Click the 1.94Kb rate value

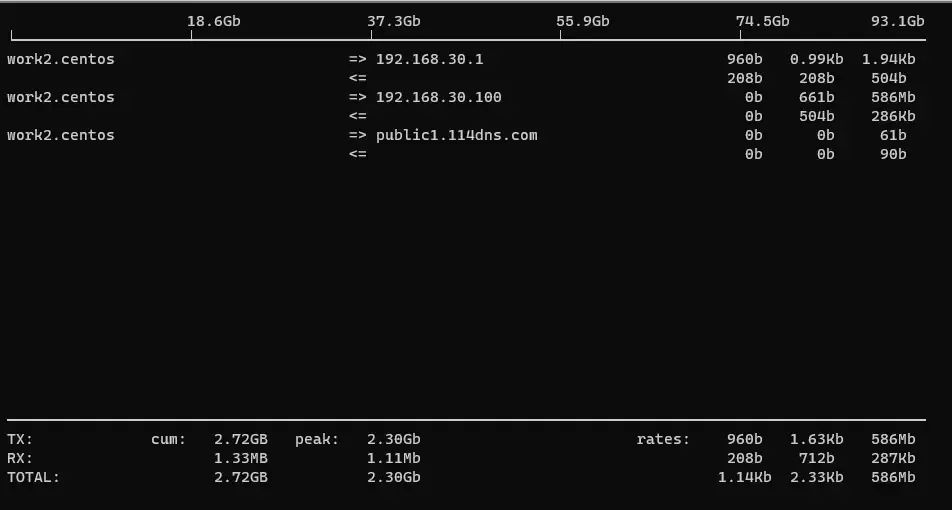[889, 60]
